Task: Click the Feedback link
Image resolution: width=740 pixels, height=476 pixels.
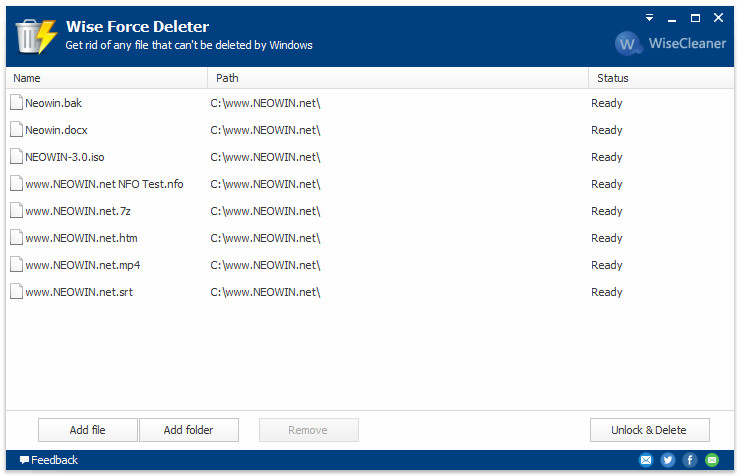Action: coord(49,460)
